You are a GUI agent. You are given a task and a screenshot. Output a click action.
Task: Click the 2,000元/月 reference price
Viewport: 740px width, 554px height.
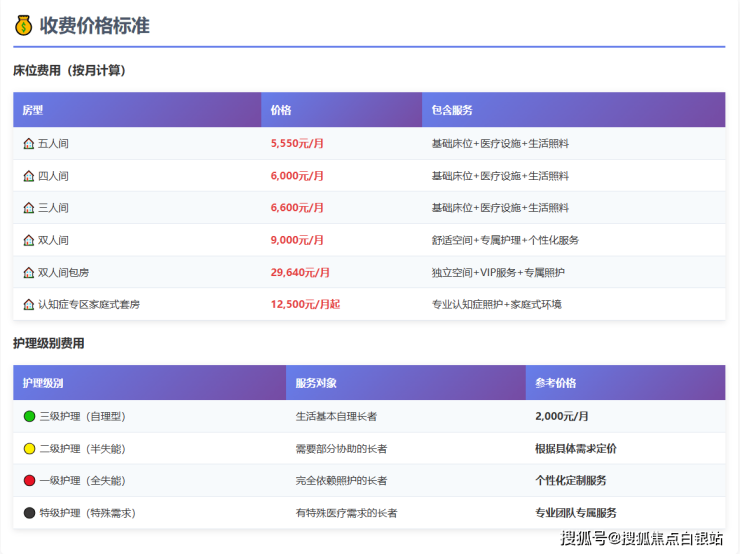(562, 416)
